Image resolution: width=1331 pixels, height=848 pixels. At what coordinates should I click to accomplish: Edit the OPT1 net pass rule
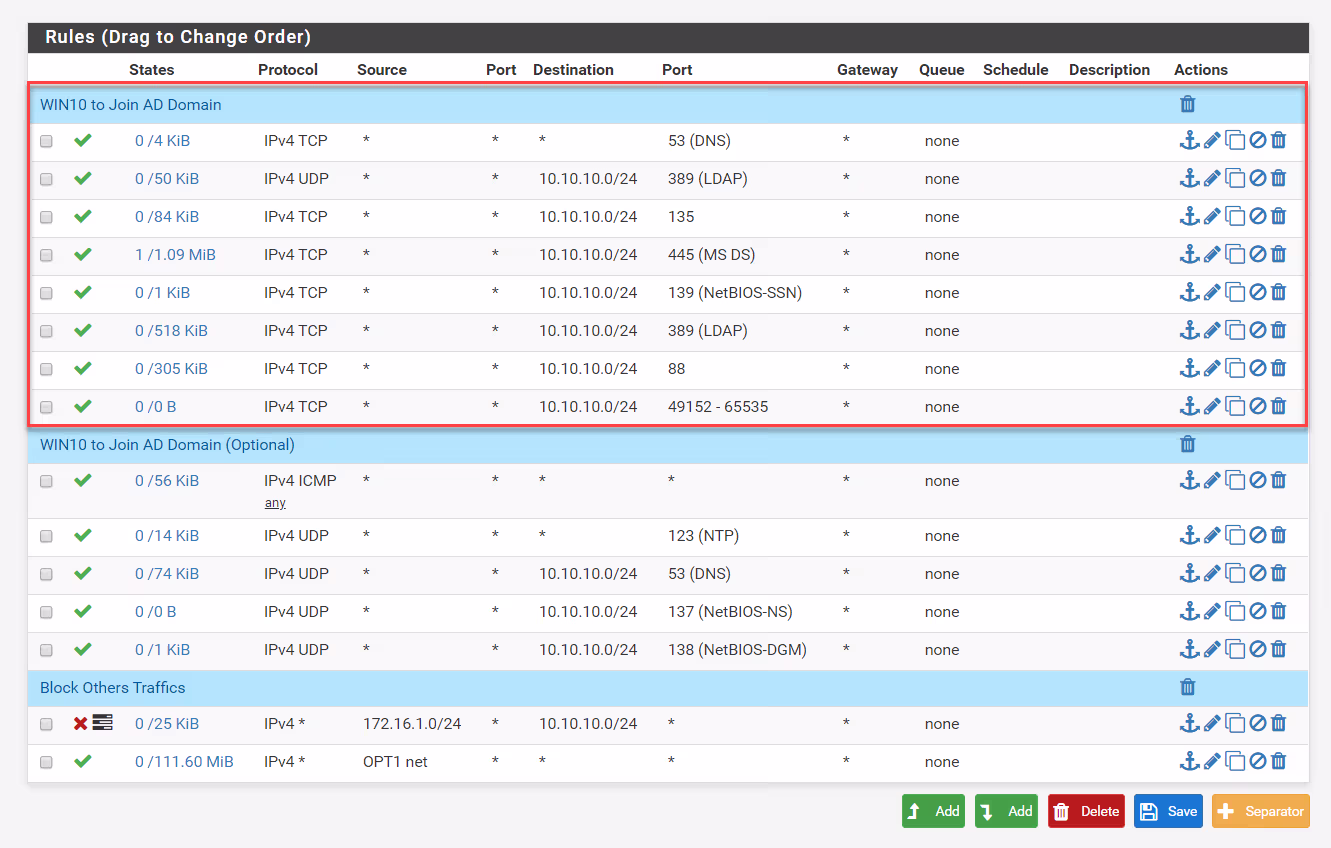pyautogui.click(x=1210, y=761)
